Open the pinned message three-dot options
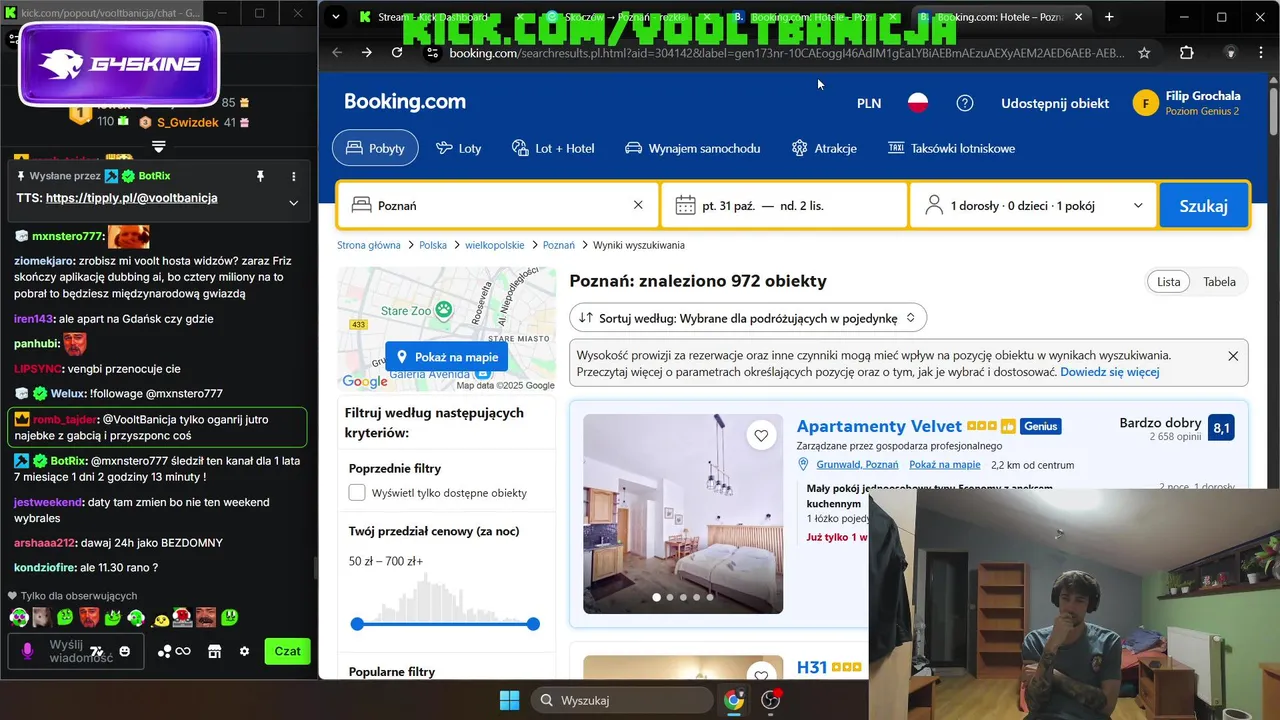This screenshot has height=720, width=1280. [294, 176]
